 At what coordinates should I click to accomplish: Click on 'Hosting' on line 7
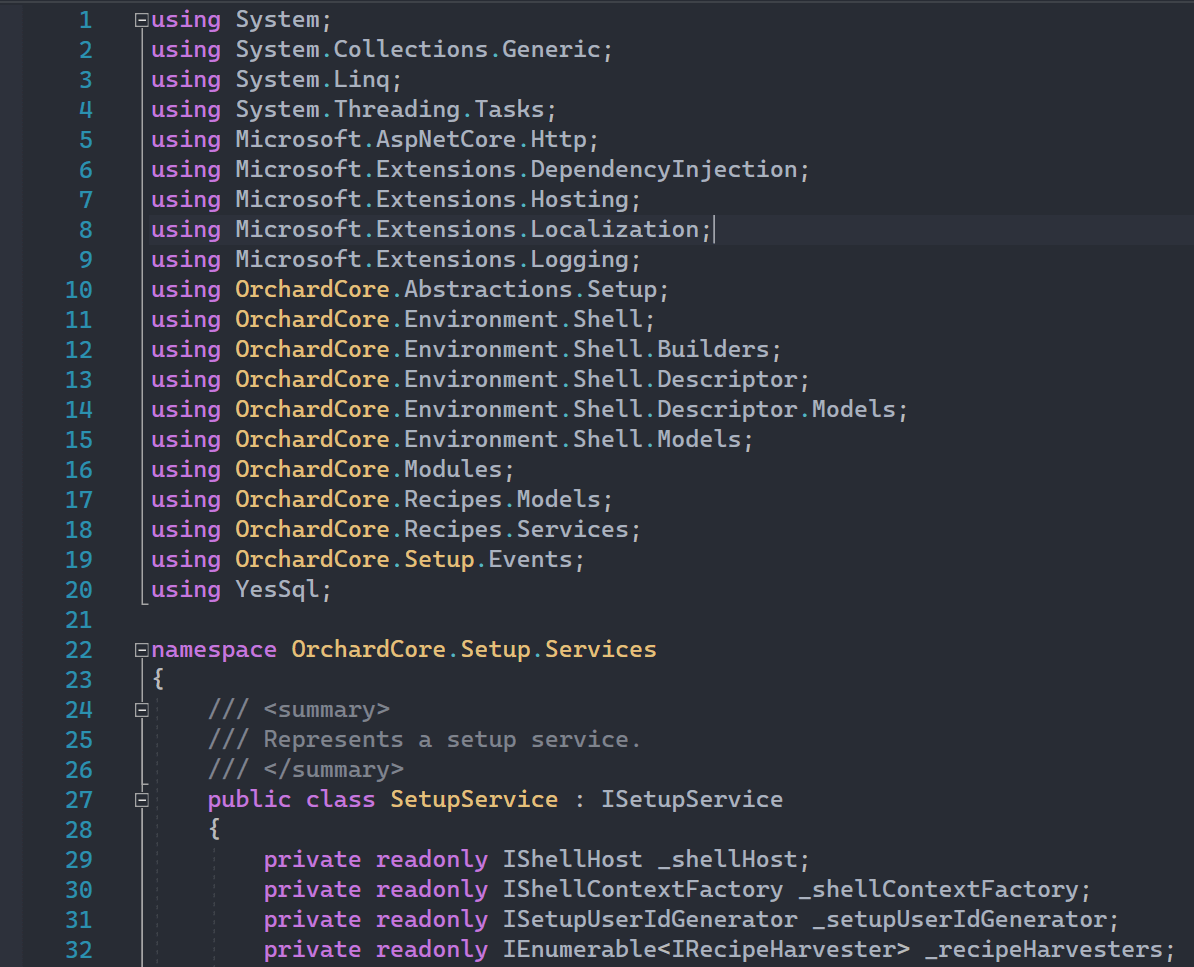point(579,199)
